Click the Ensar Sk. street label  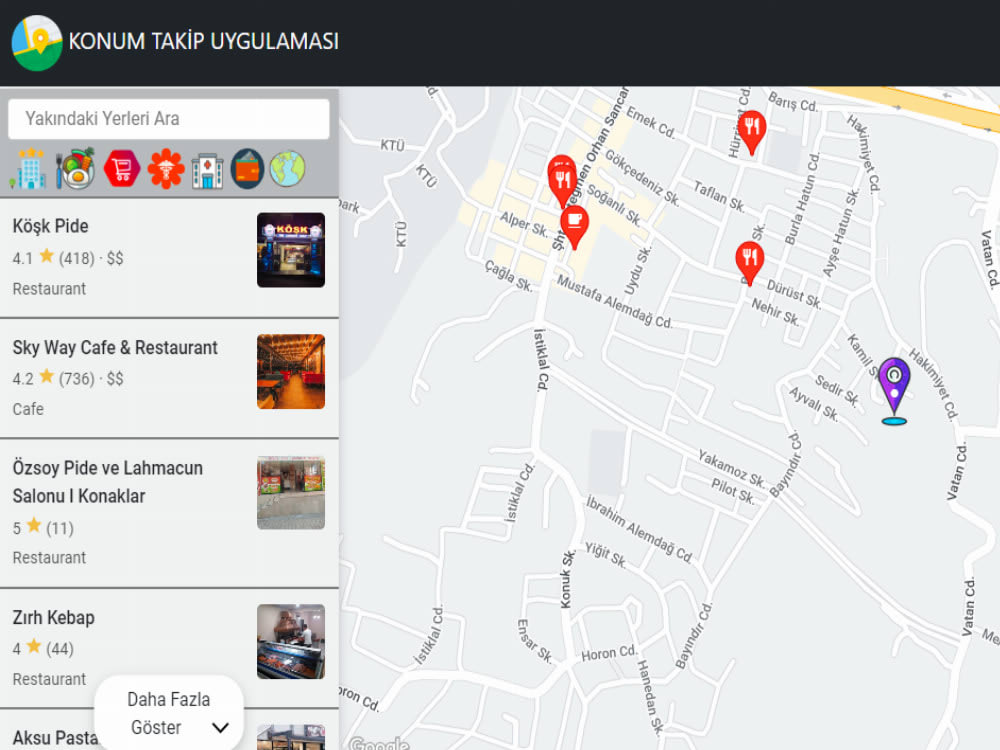534,641
